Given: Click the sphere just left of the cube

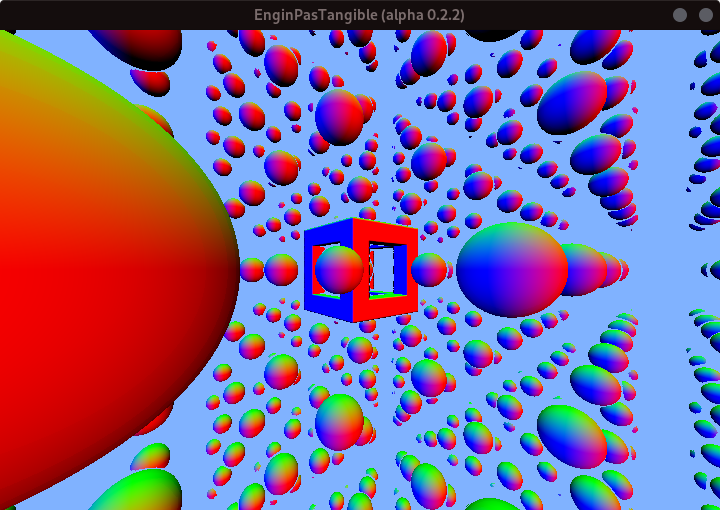Looking at the screenshot, I should (281, 270).
